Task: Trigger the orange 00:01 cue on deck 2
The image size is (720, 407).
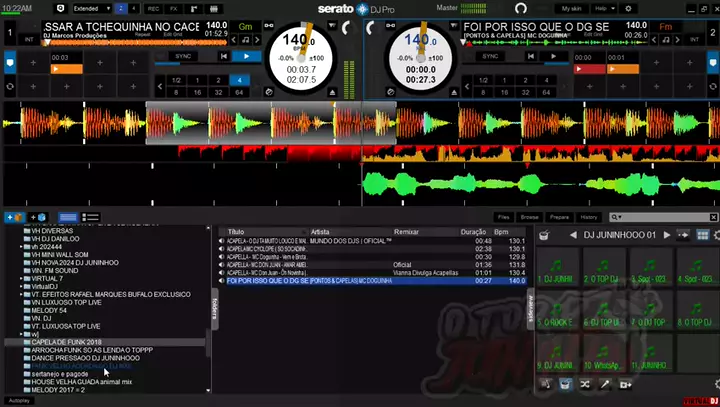Action: [x=623, y=69]
